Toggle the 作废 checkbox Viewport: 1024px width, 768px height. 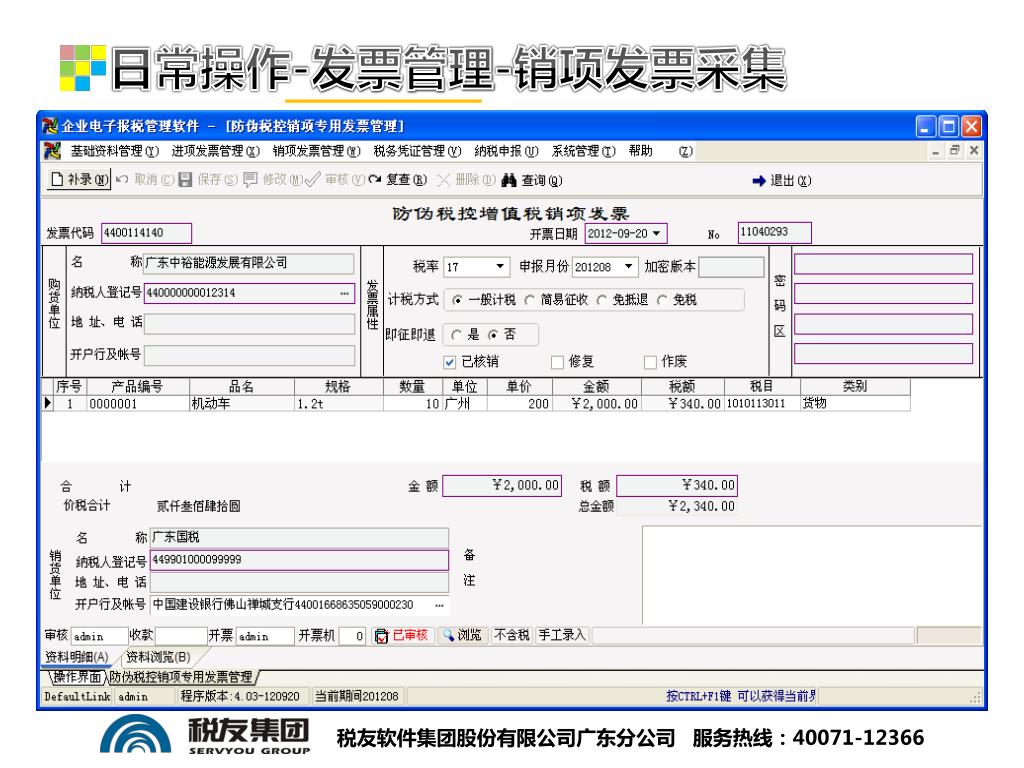point(650,362)
